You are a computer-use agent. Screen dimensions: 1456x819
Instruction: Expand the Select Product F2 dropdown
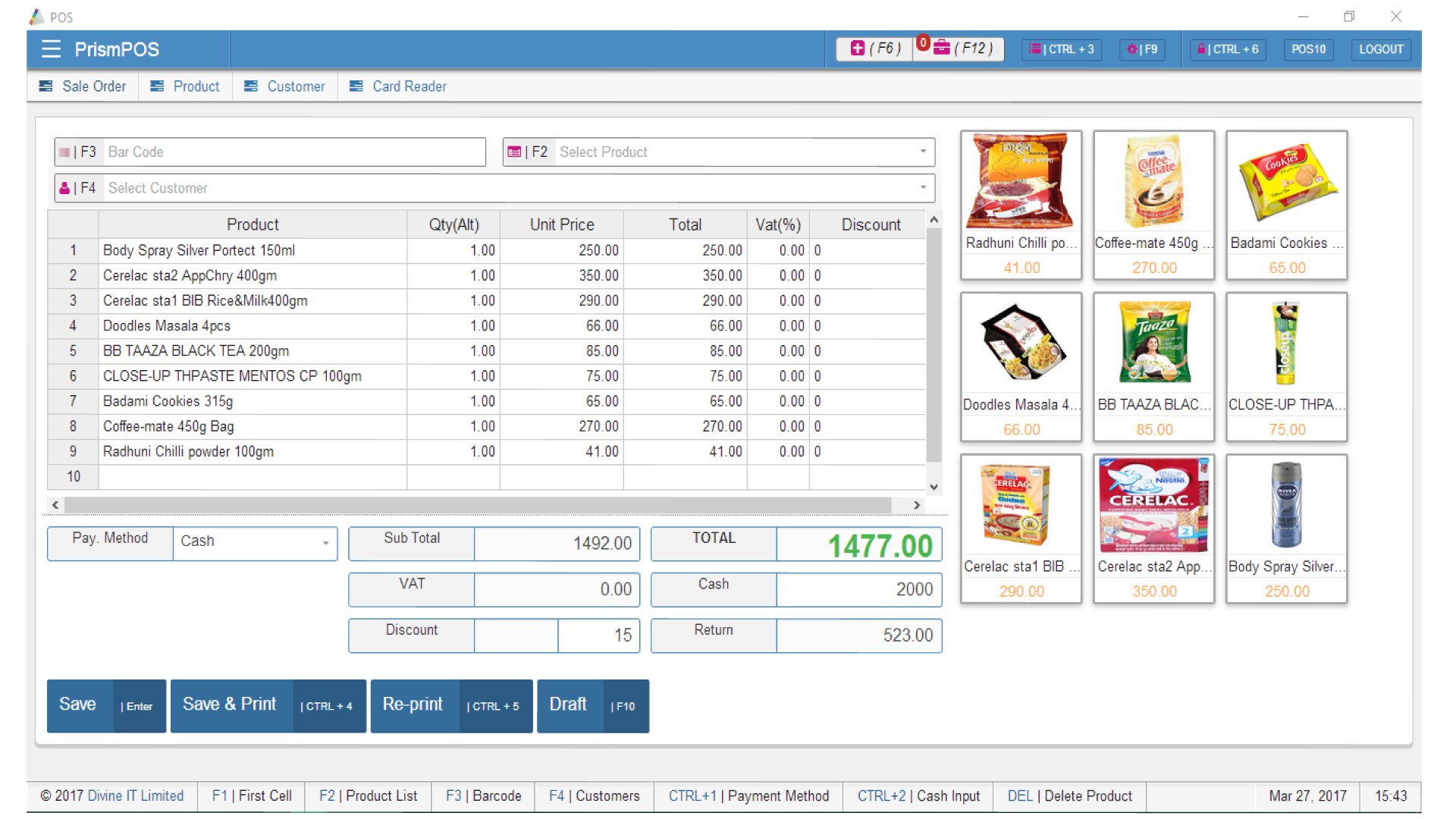coord(922,151)
